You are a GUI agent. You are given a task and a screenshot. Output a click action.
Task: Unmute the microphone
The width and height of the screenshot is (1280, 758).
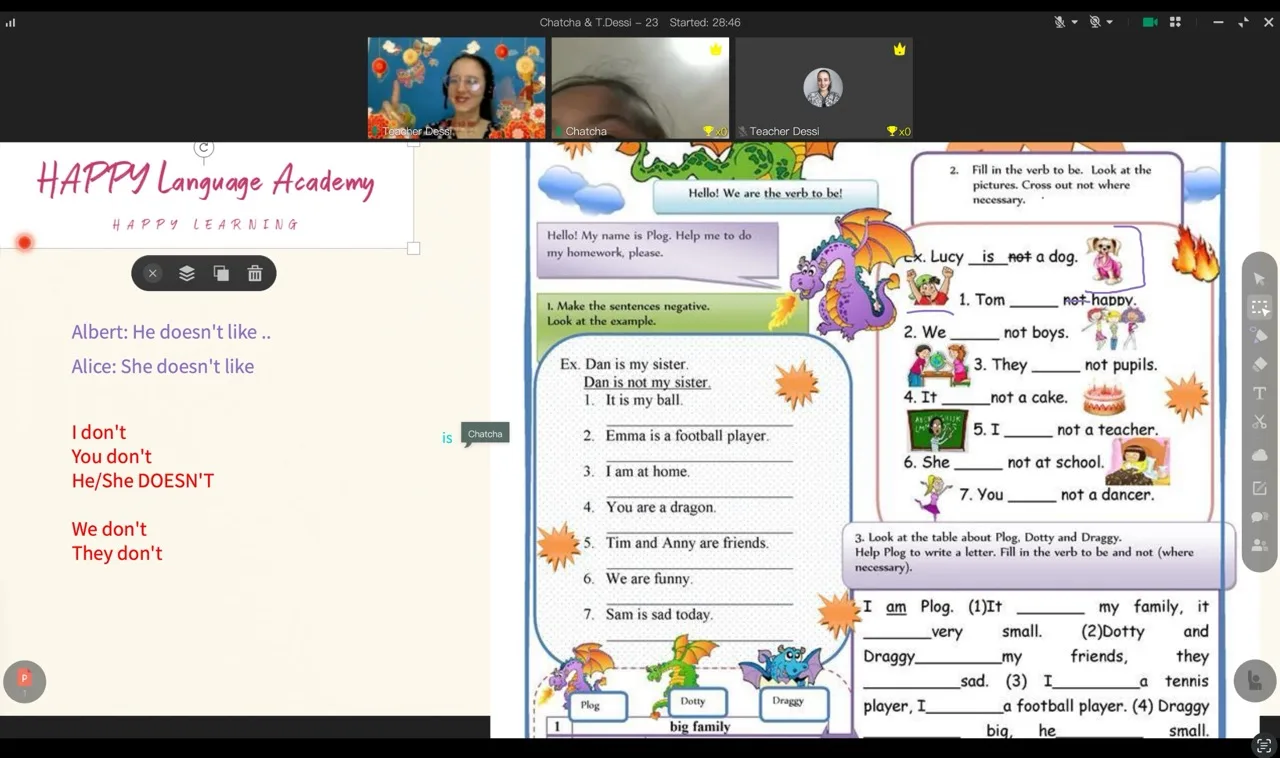[x=1059, y=22]
